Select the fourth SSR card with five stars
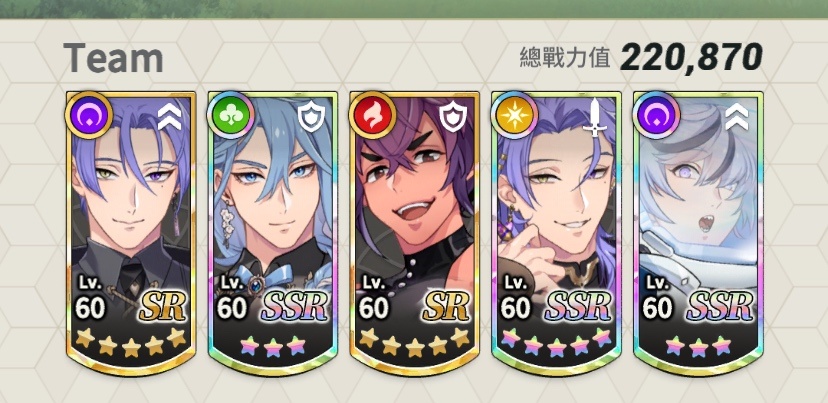 (x=556, y=233)
